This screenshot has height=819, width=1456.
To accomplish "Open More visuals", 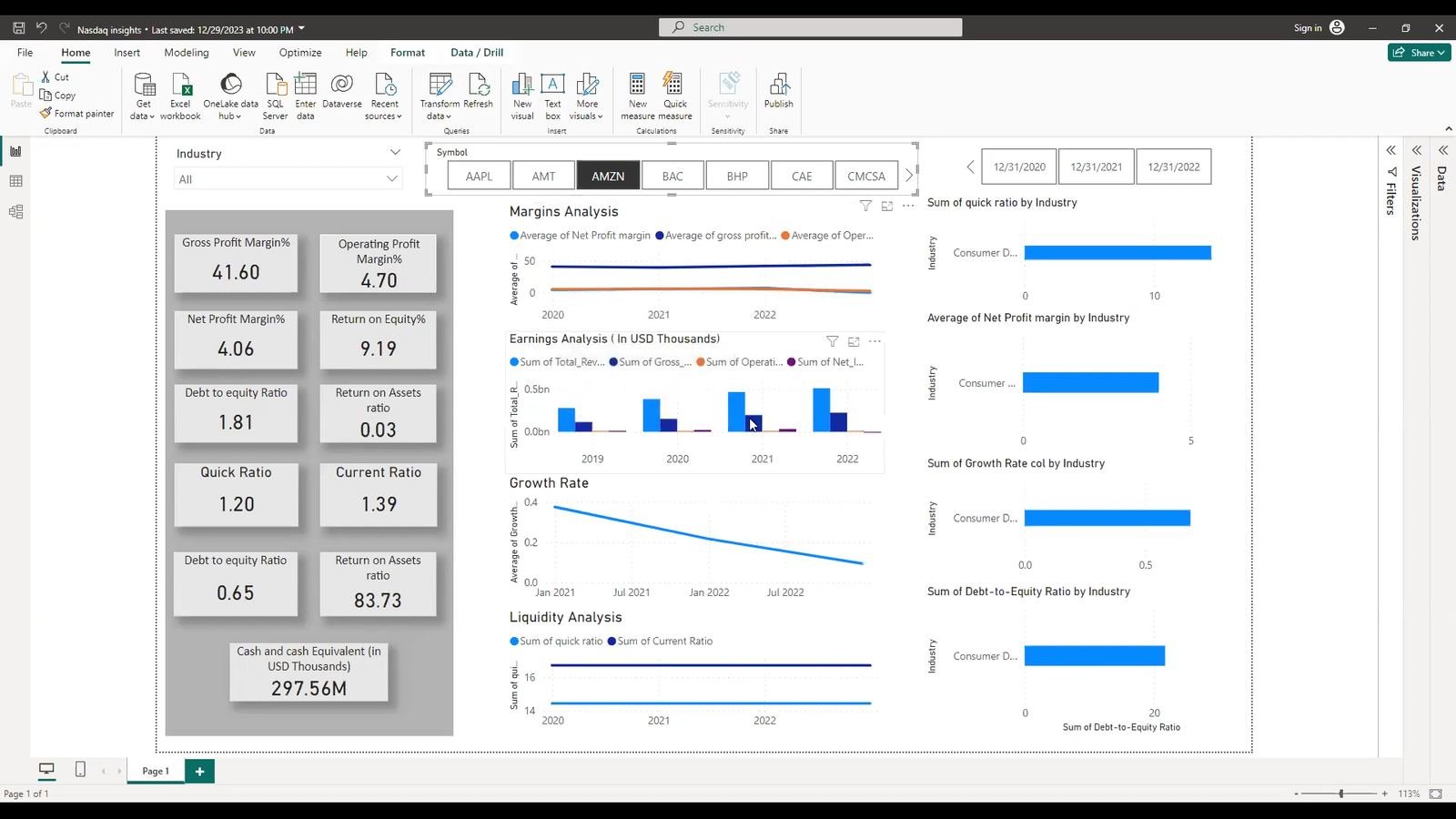I will point(587,96).
